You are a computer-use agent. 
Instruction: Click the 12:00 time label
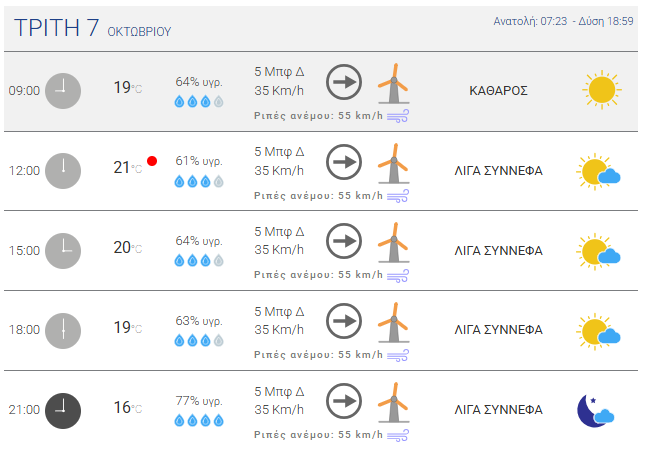(x=24, y=171)
